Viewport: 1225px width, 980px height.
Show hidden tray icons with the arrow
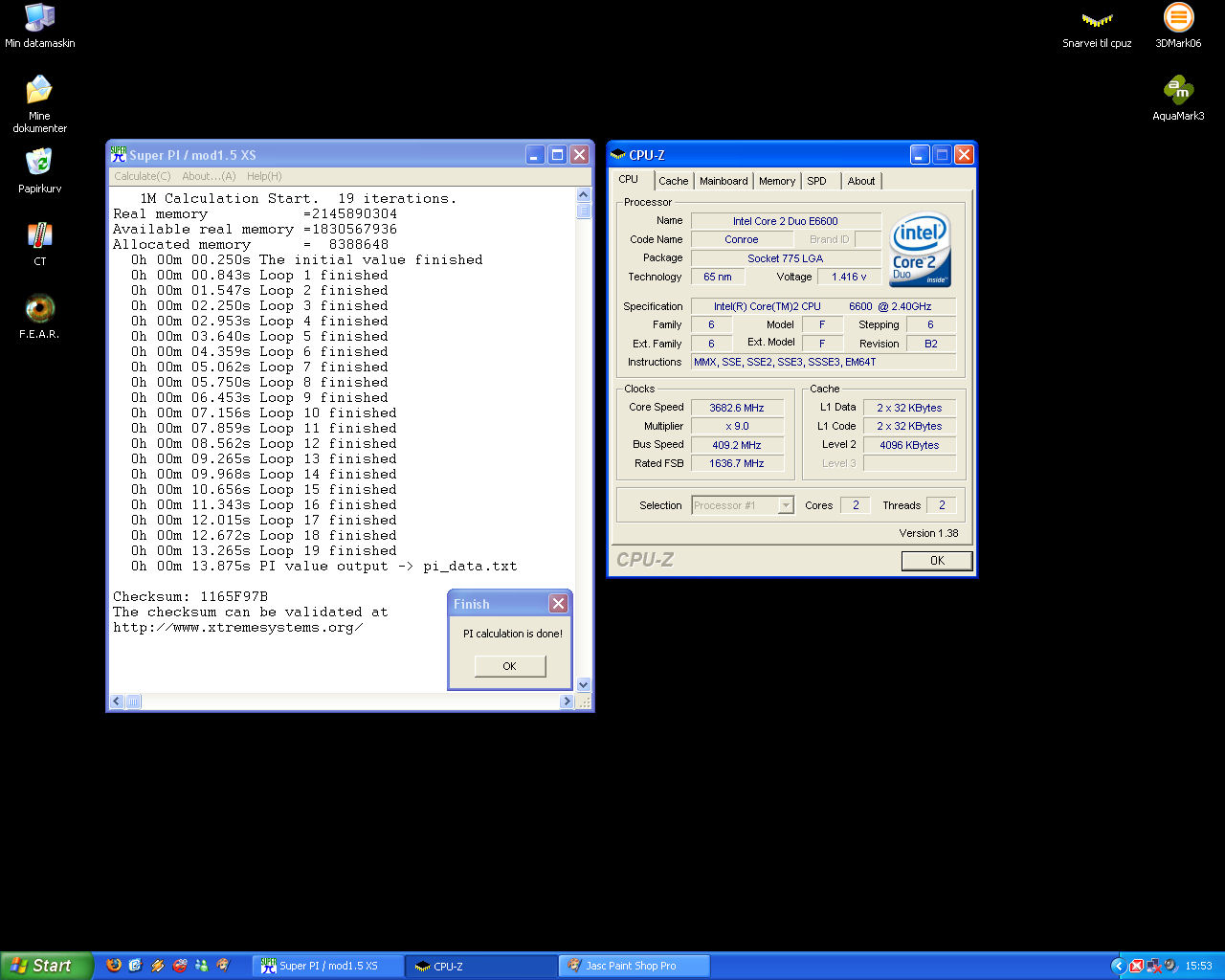click(1118, 966)
